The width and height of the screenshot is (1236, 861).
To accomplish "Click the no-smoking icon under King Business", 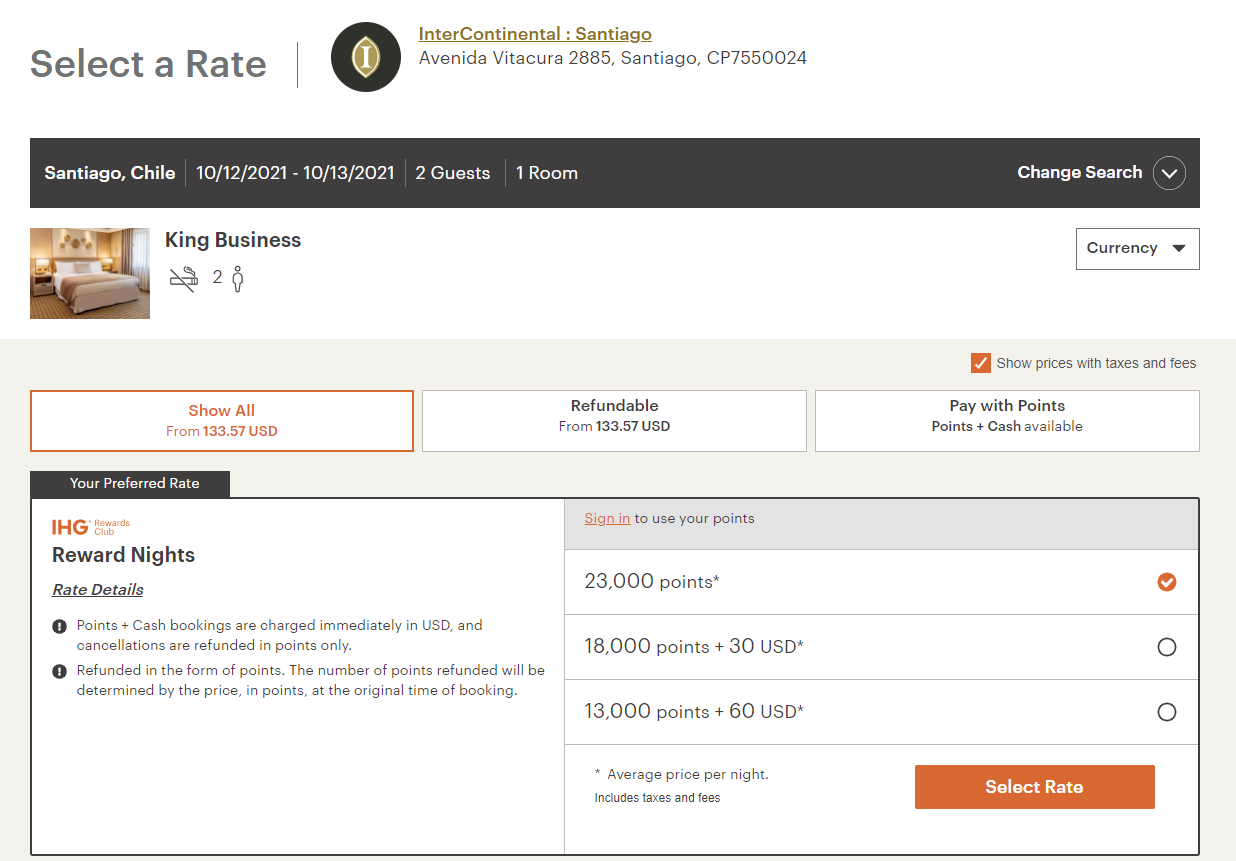I will tap(184, 278).
